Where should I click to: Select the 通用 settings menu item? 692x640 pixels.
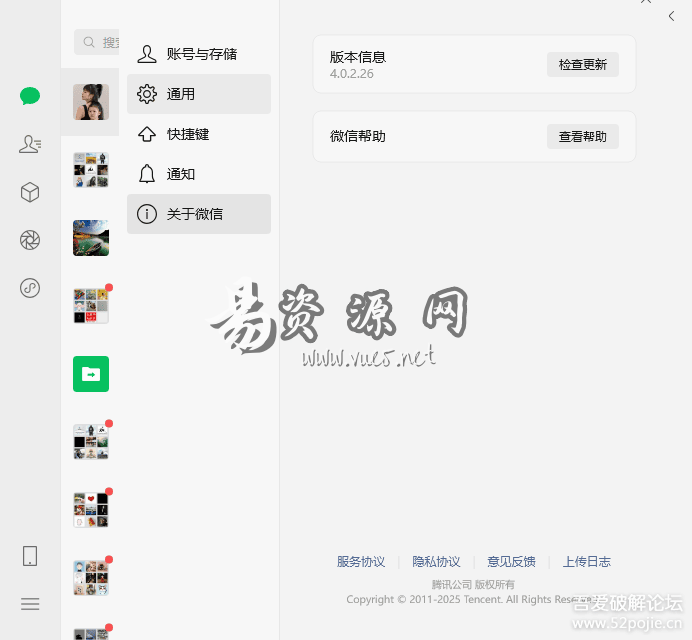pyautogui.click(x=199, y=94)
